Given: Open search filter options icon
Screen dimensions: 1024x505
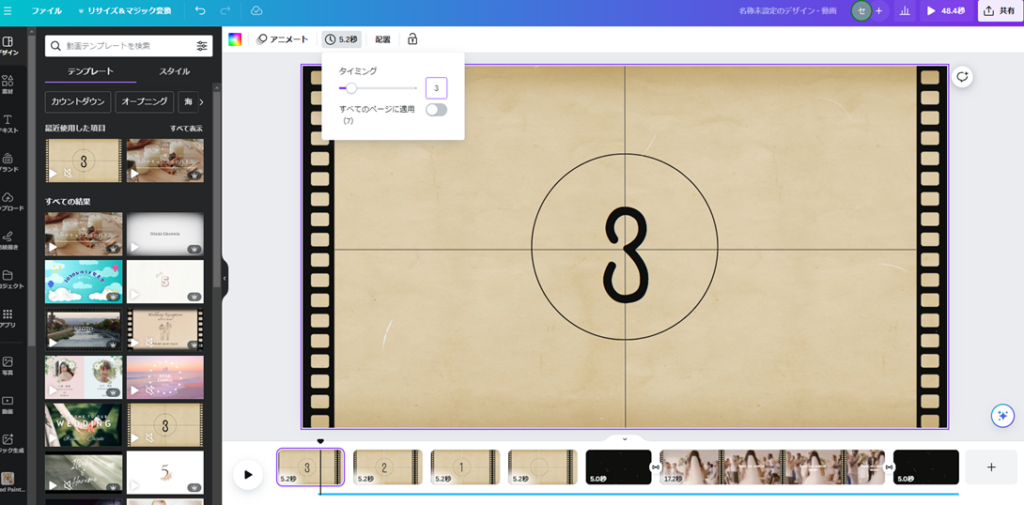Looking at the screenshot, I should 202,46.
